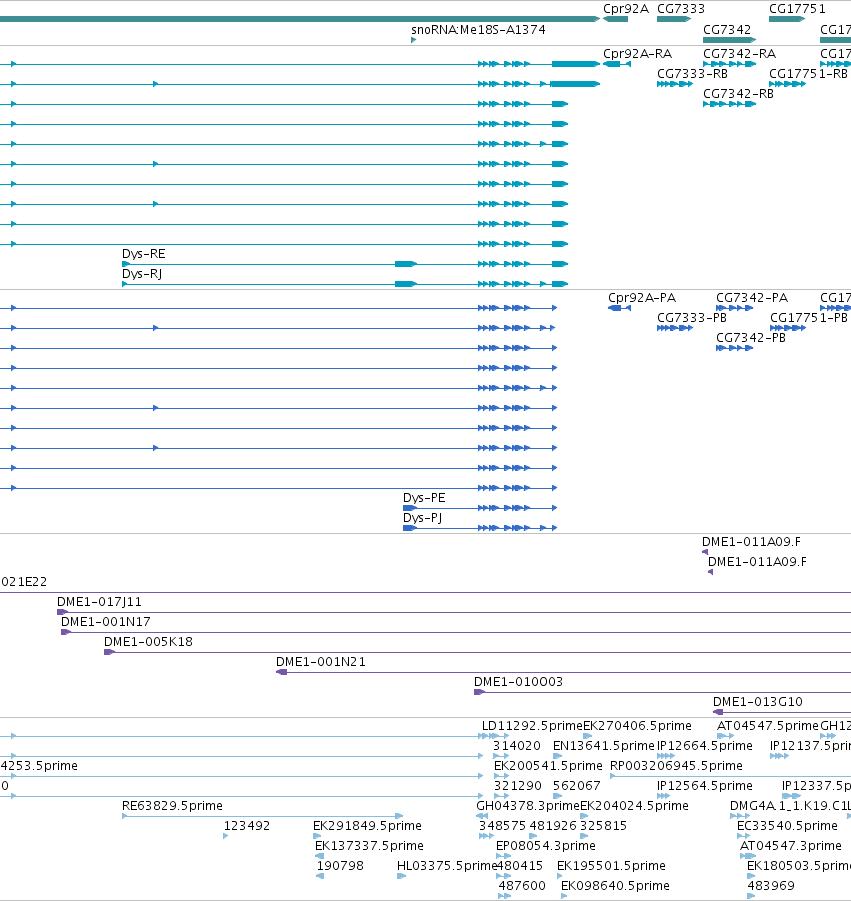The height and width of the screenshot is (901, 851).
Task: Click the LD11292.5prime EST label
Action: [532, 726]
